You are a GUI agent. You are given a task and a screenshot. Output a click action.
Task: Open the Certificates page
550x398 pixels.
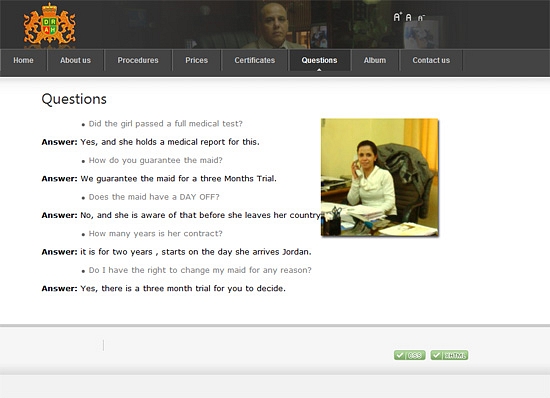[x=255, y=60]
